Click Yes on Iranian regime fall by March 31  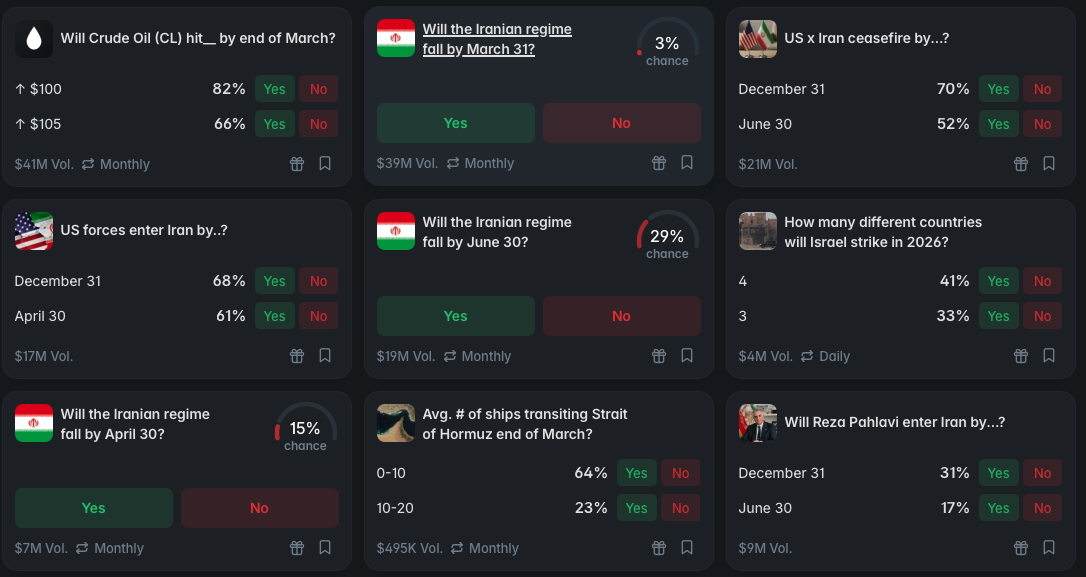[455, 123]
